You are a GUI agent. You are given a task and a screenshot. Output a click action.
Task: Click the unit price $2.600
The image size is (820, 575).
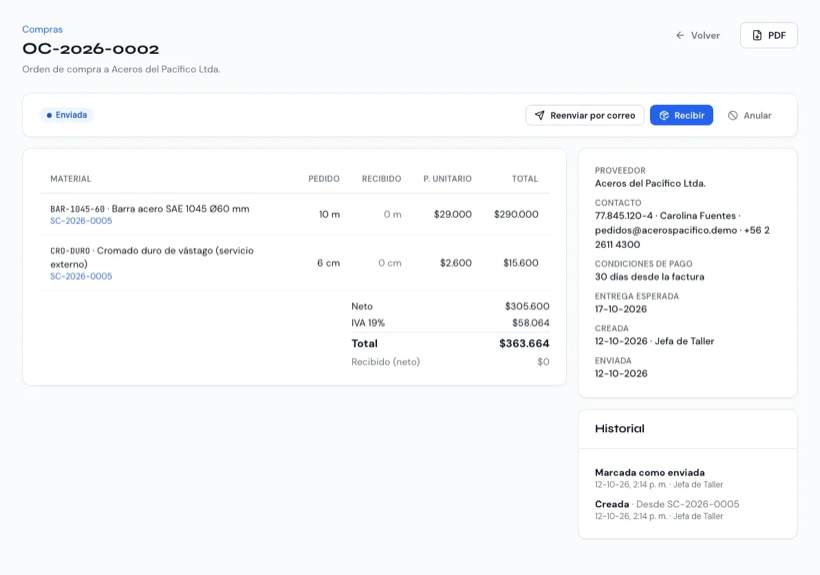tap(455, 263)
